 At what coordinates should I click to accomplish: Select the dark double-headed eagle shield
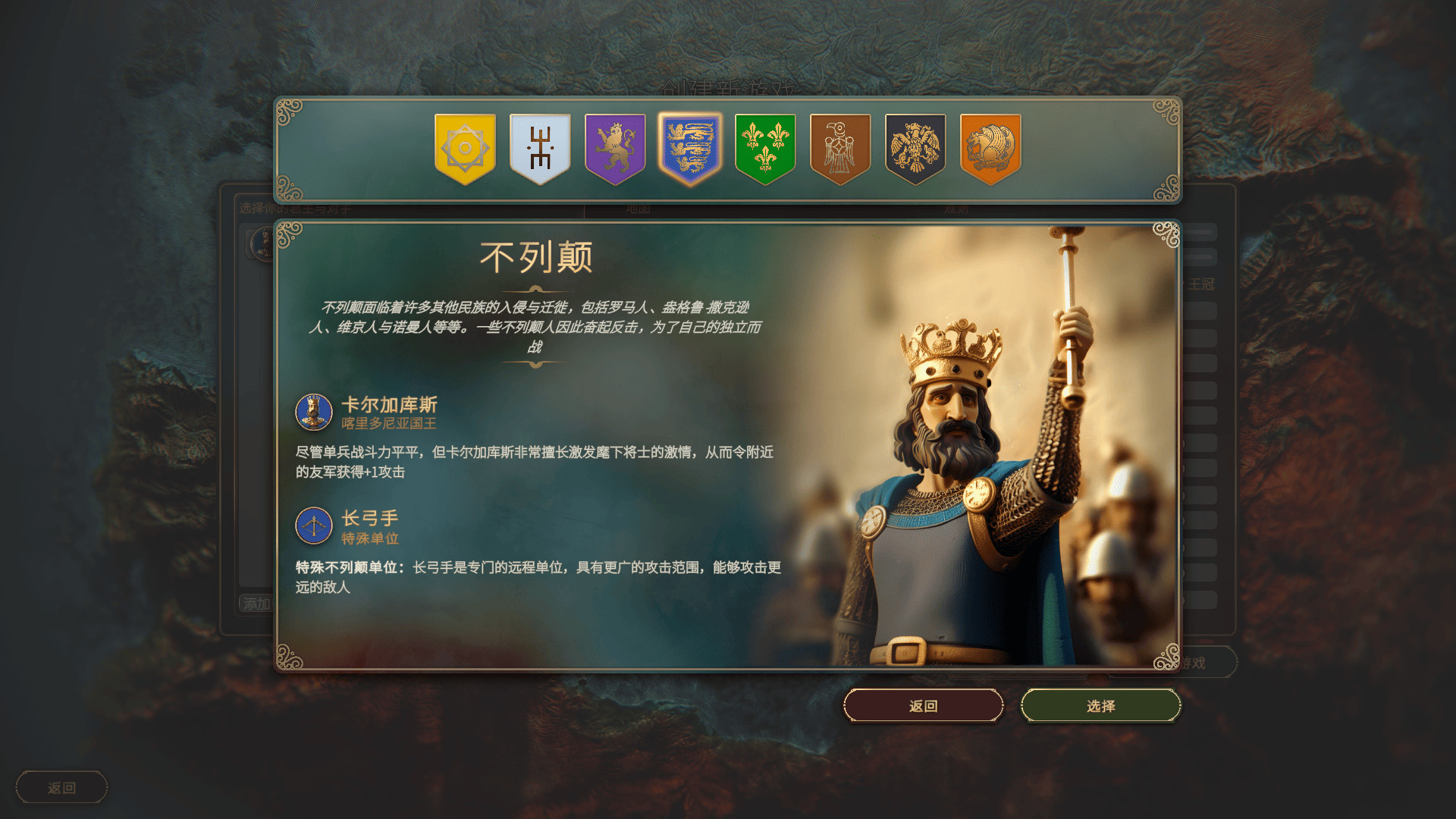(x=915, y=149)
